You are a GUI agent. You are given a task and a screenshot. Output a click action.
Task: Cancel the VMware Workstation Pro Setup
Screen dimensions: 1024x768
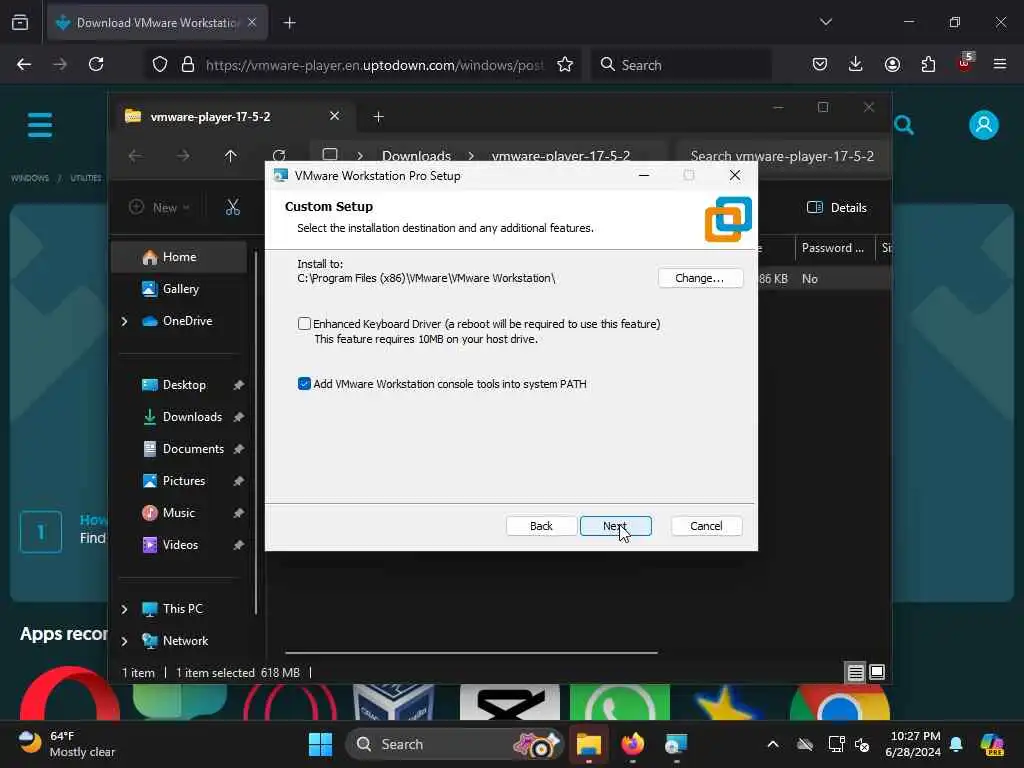click(706, 526)
